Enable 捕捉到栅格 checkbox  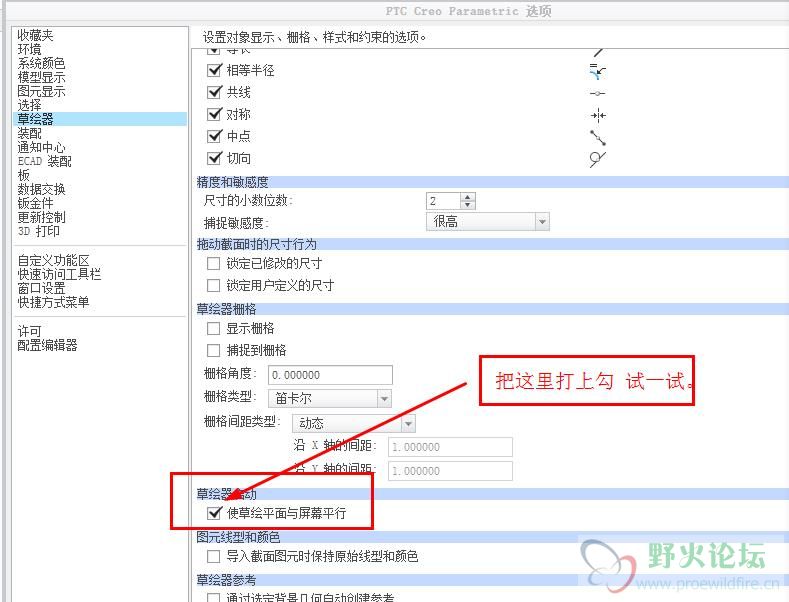[213, 350]
